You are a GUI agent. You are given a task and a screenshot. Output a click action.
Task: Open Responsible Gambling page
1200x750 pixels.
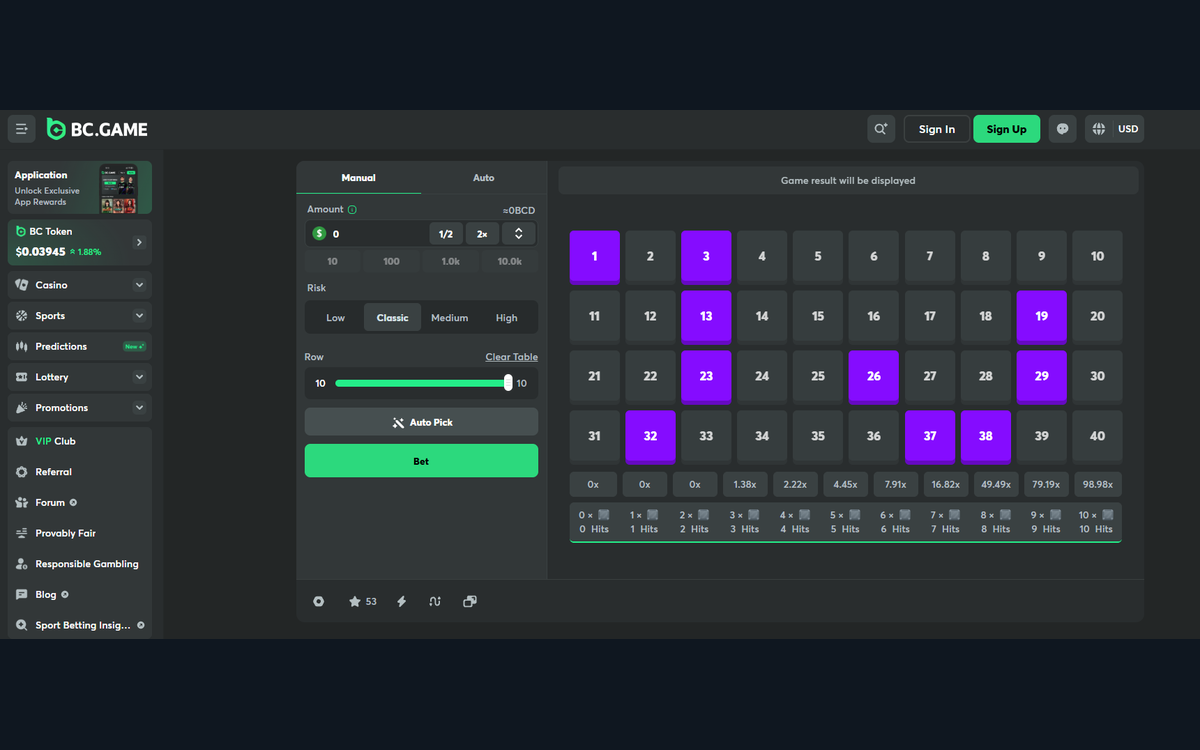[x=80, y=564]
